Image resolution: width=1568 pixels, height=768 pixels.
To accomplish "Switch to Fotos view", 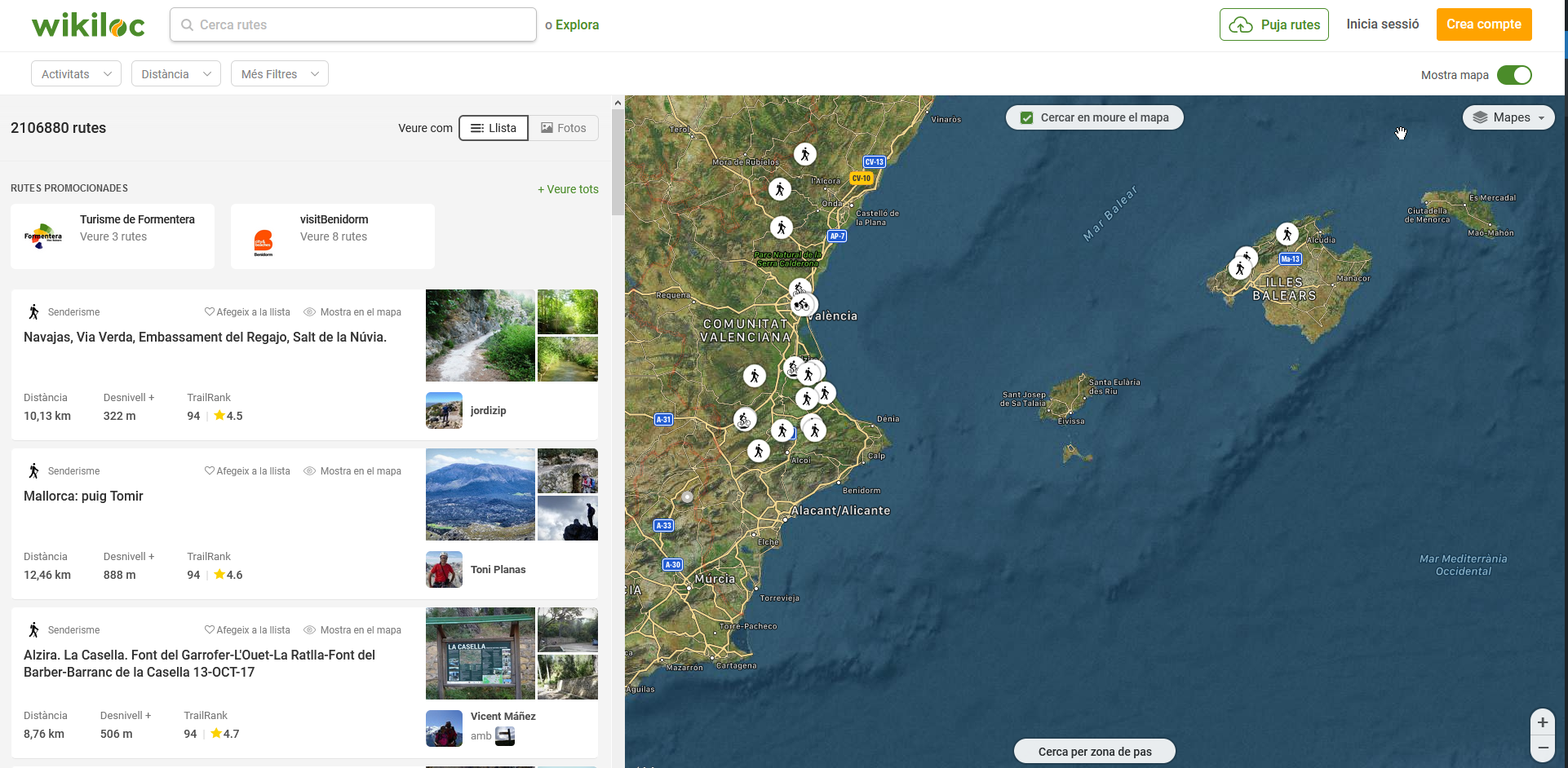I will pos(564,128).
